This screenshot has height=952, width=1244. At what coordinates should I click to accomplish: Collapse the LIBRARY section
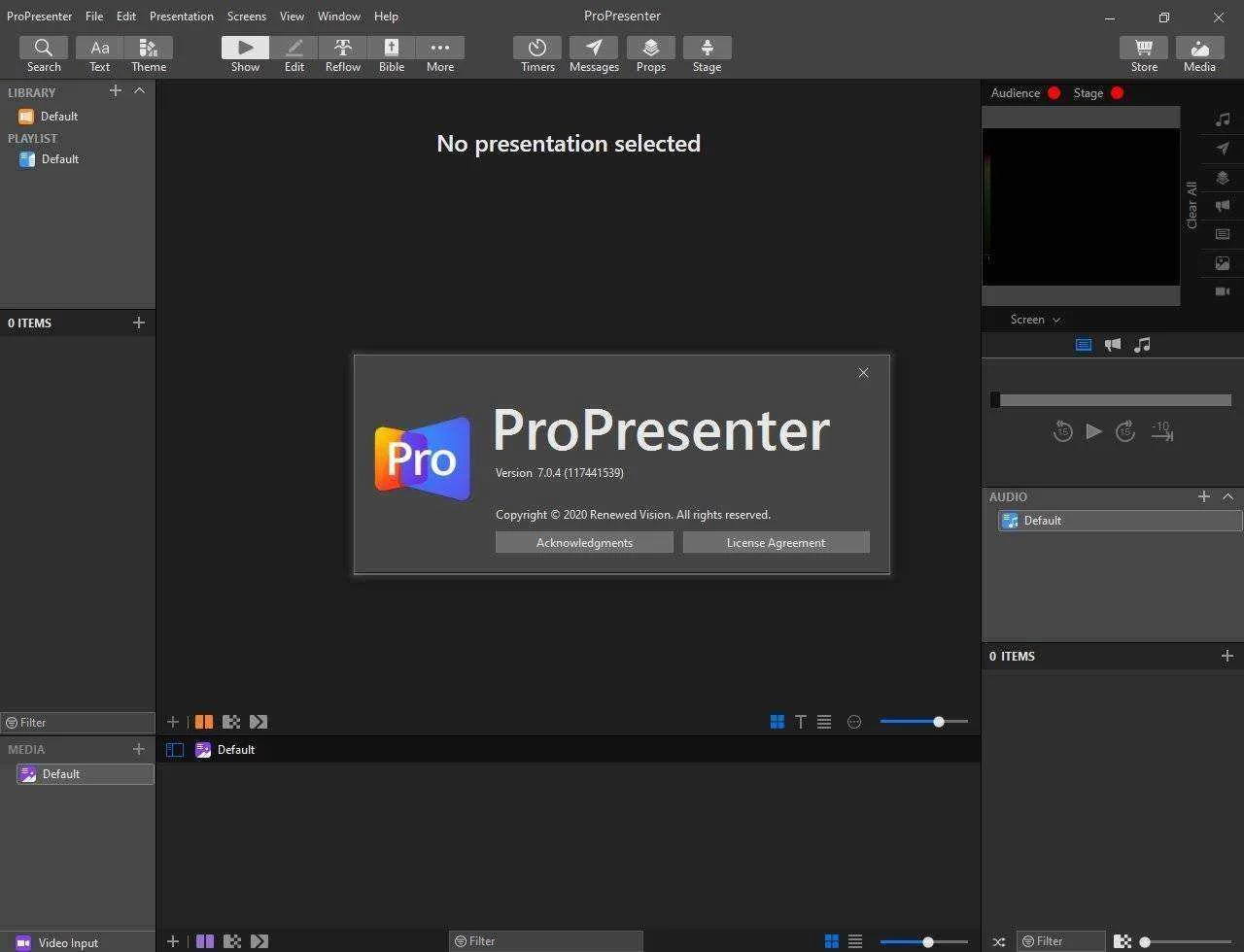139,90
